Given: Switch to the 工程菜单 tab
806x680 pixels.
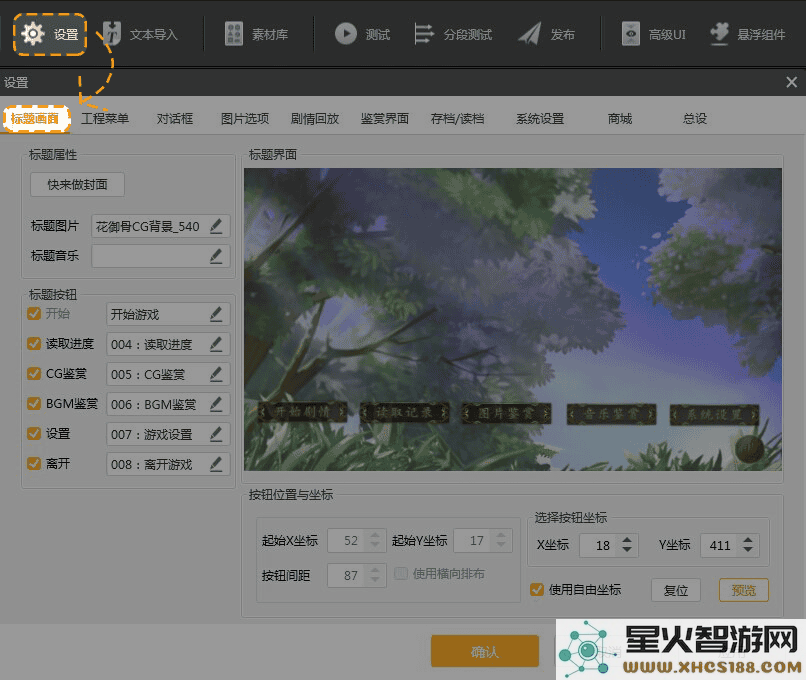Looking at the screenshot, I should click(105, 119).
